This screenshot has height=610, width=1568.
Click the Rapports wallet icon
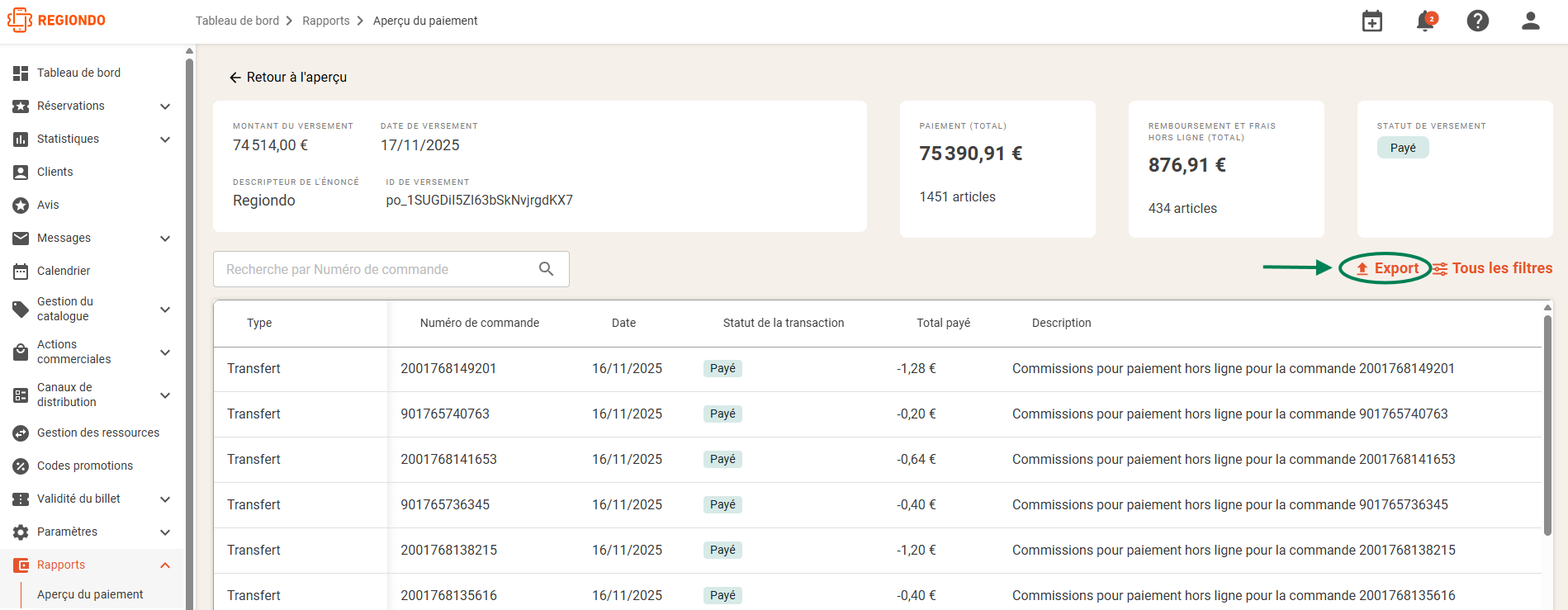point(21,565)
